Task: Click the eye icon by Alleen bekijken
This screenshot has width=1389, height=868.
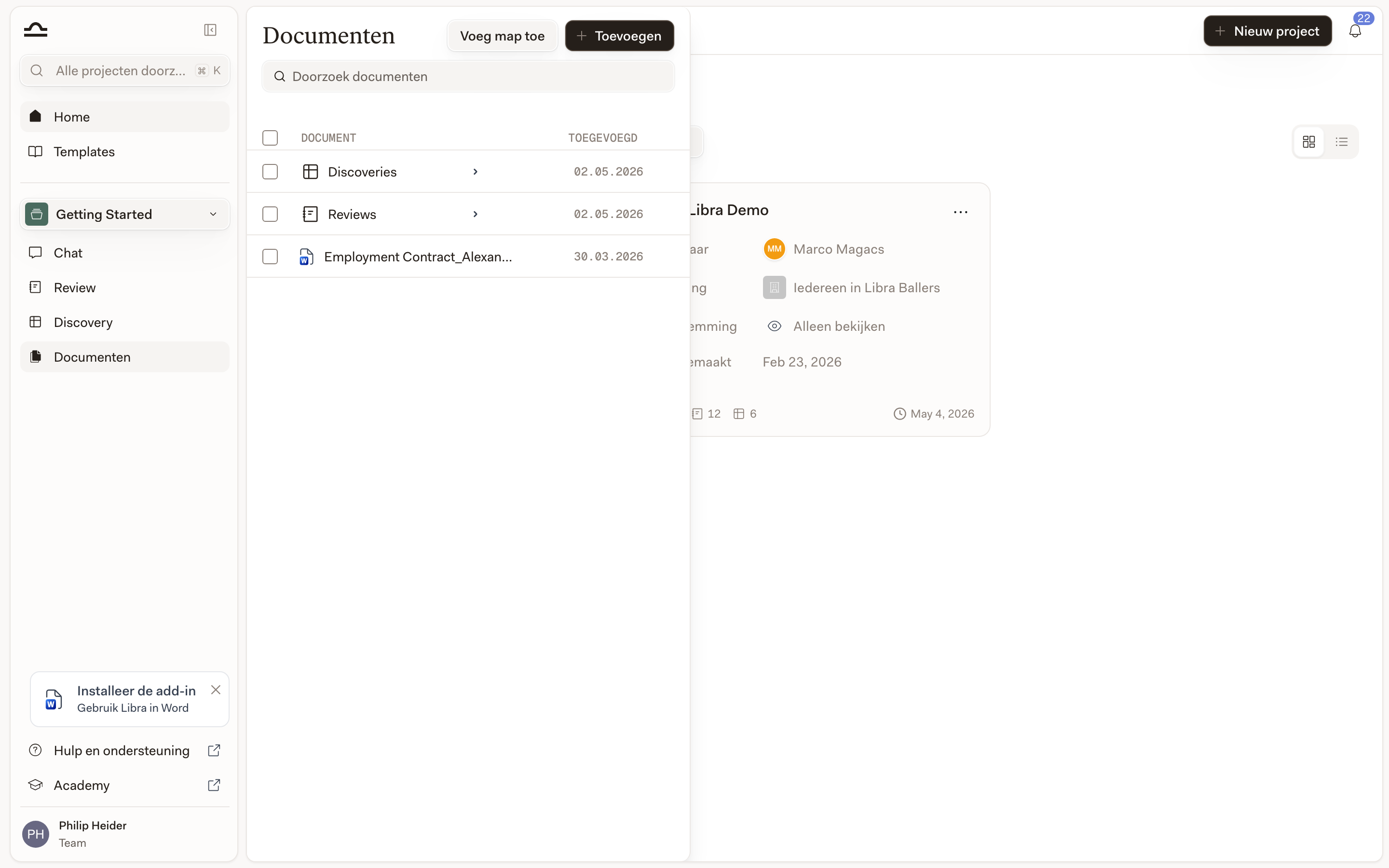Action: point(774,326)
